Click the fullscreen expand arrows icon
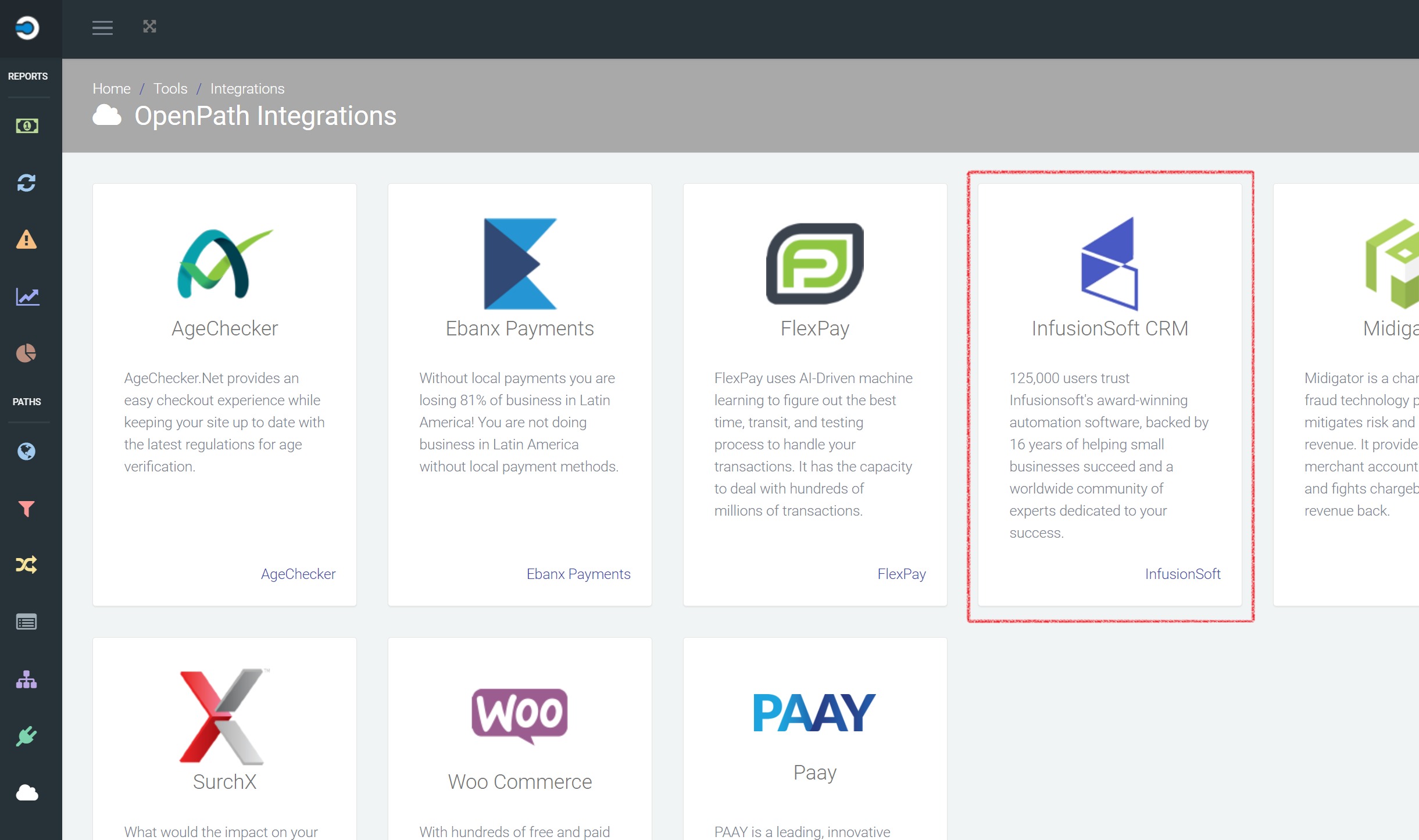 click(149, 26)
